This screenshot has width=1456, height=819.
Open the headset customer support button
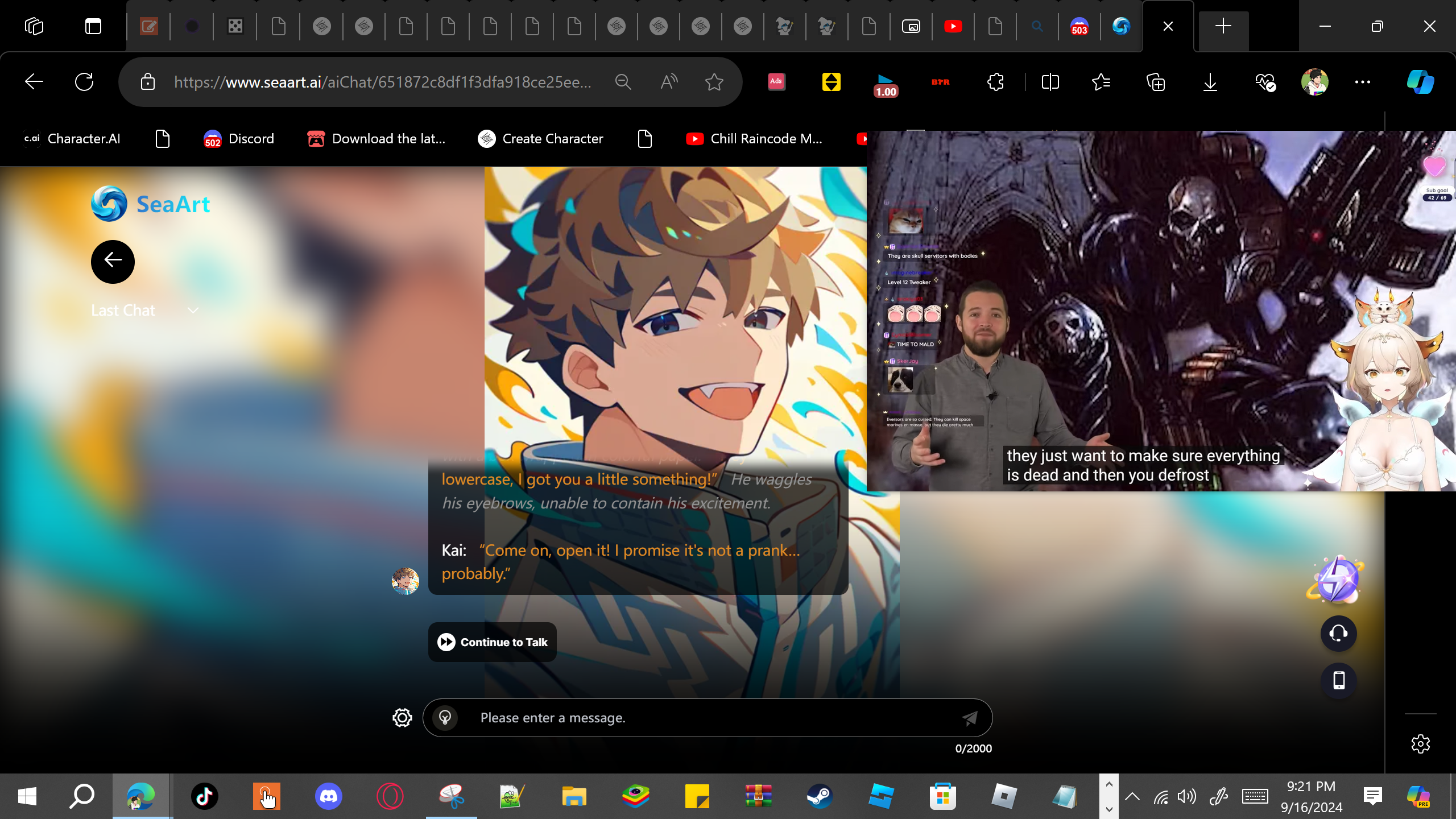pyautogui.click(x=1339, y=633)
